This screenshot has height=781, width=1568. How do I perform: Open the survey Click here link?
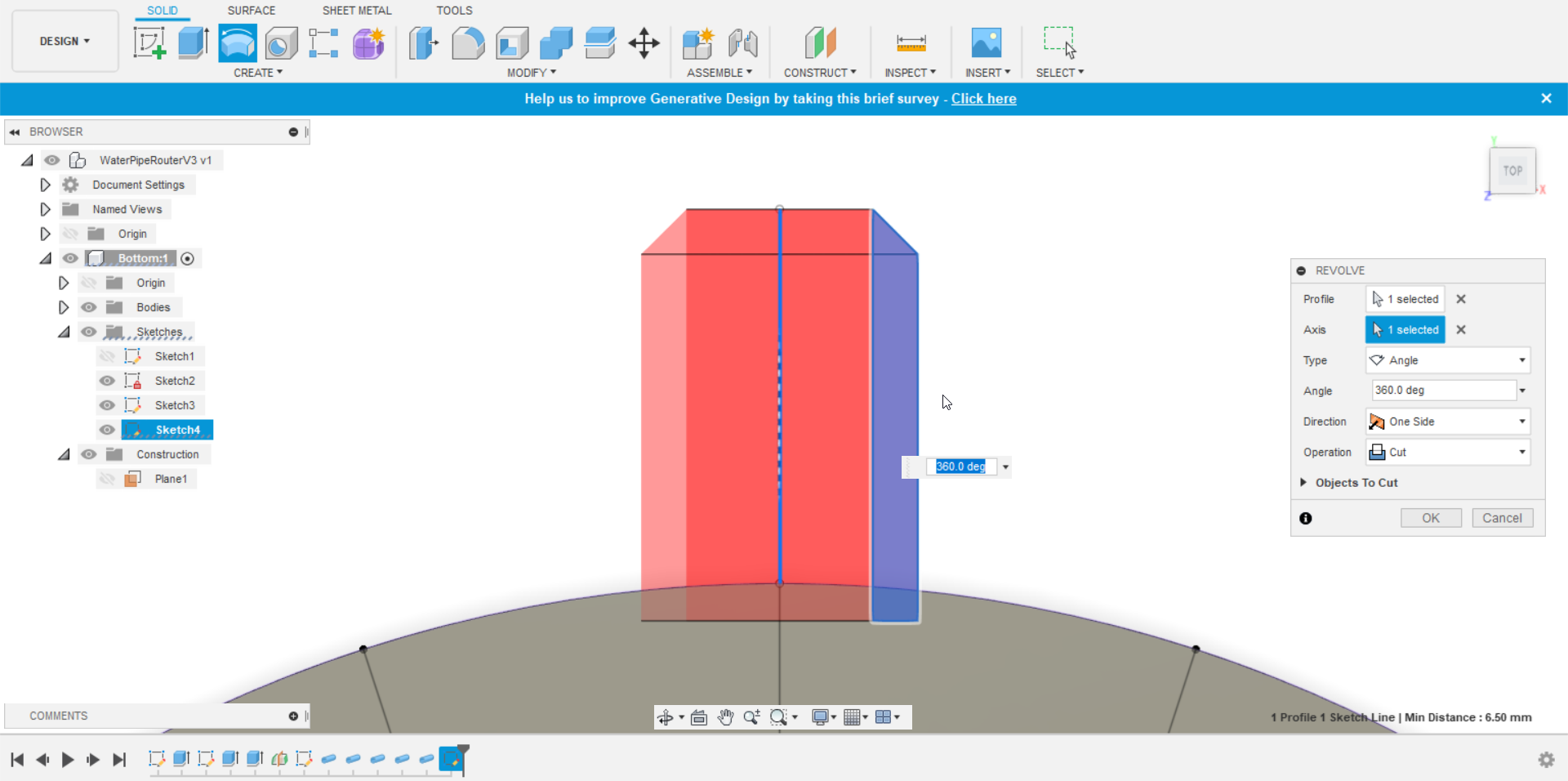coord(983,99)
